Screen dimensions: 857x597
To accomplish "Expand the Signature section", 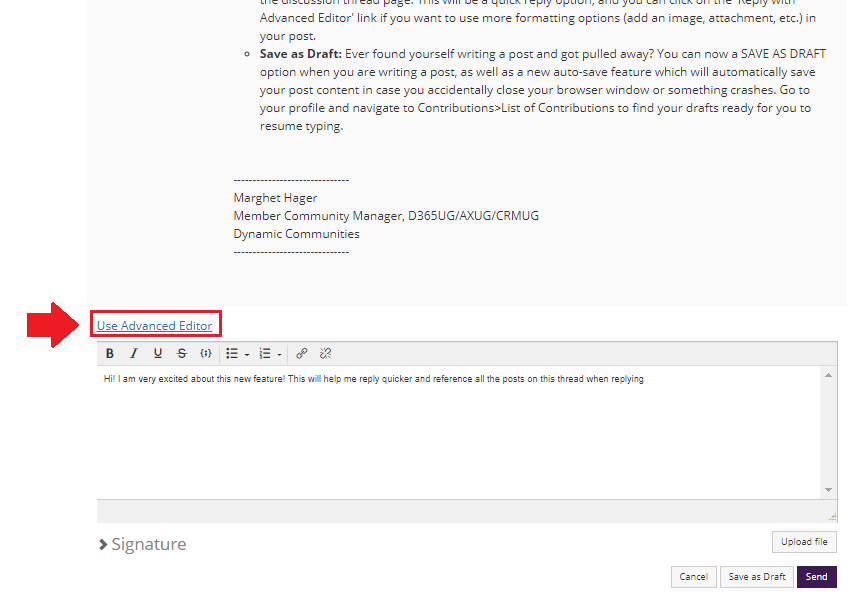I will point(143,544).
